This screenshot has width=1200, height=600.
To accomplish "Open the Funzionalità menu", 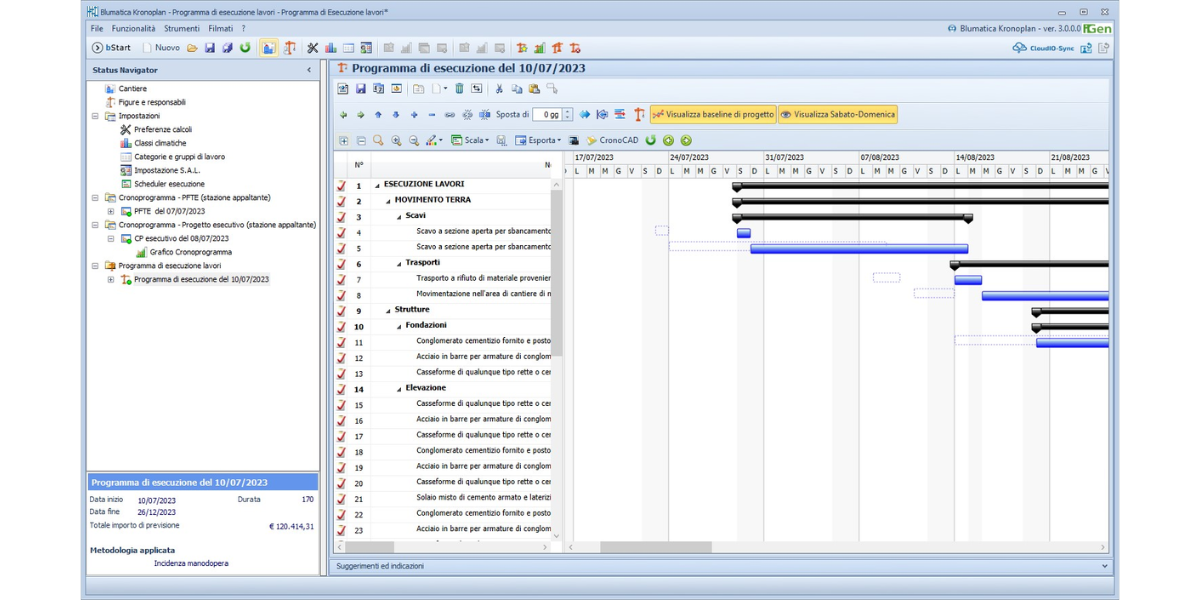I will pos(133,29).
